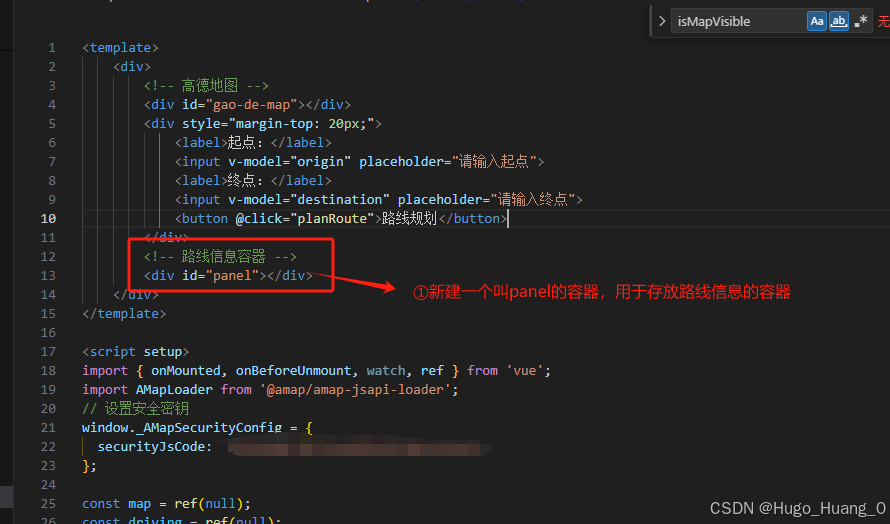The width and height of the screenshot is (890, 524).
Task: Click the securityJsCode property name
Action: [x=155, y=447]
